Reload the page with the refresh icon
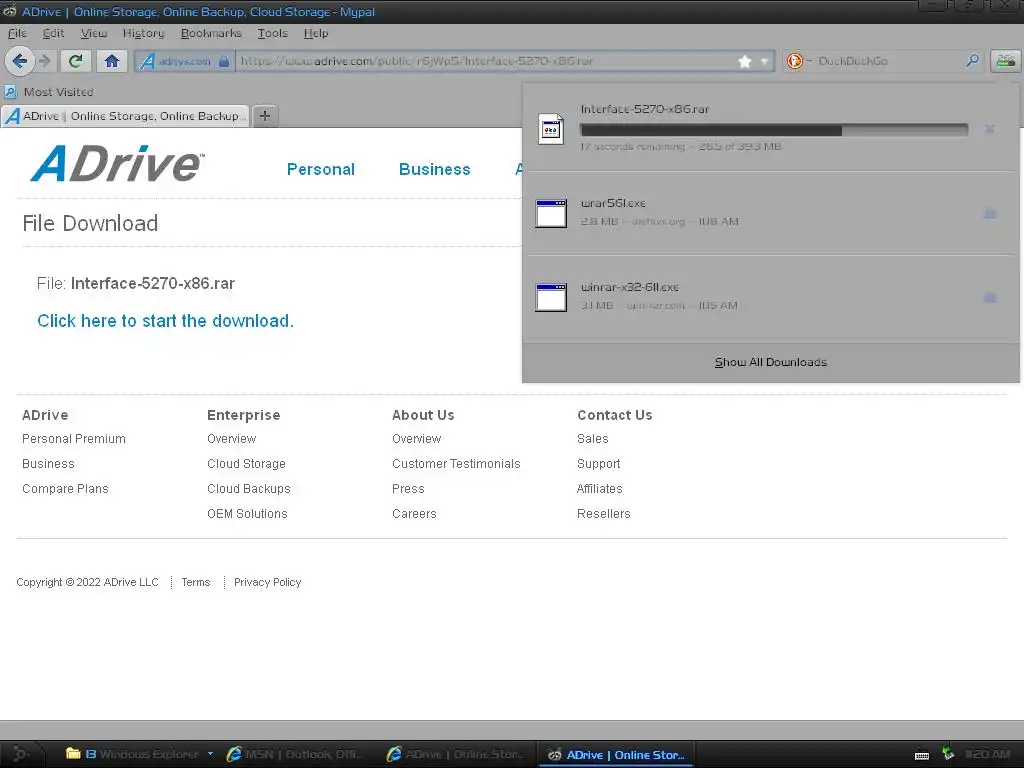This screenshot has height=768, width=1024. pyautogui.click(x=76, y=61)
